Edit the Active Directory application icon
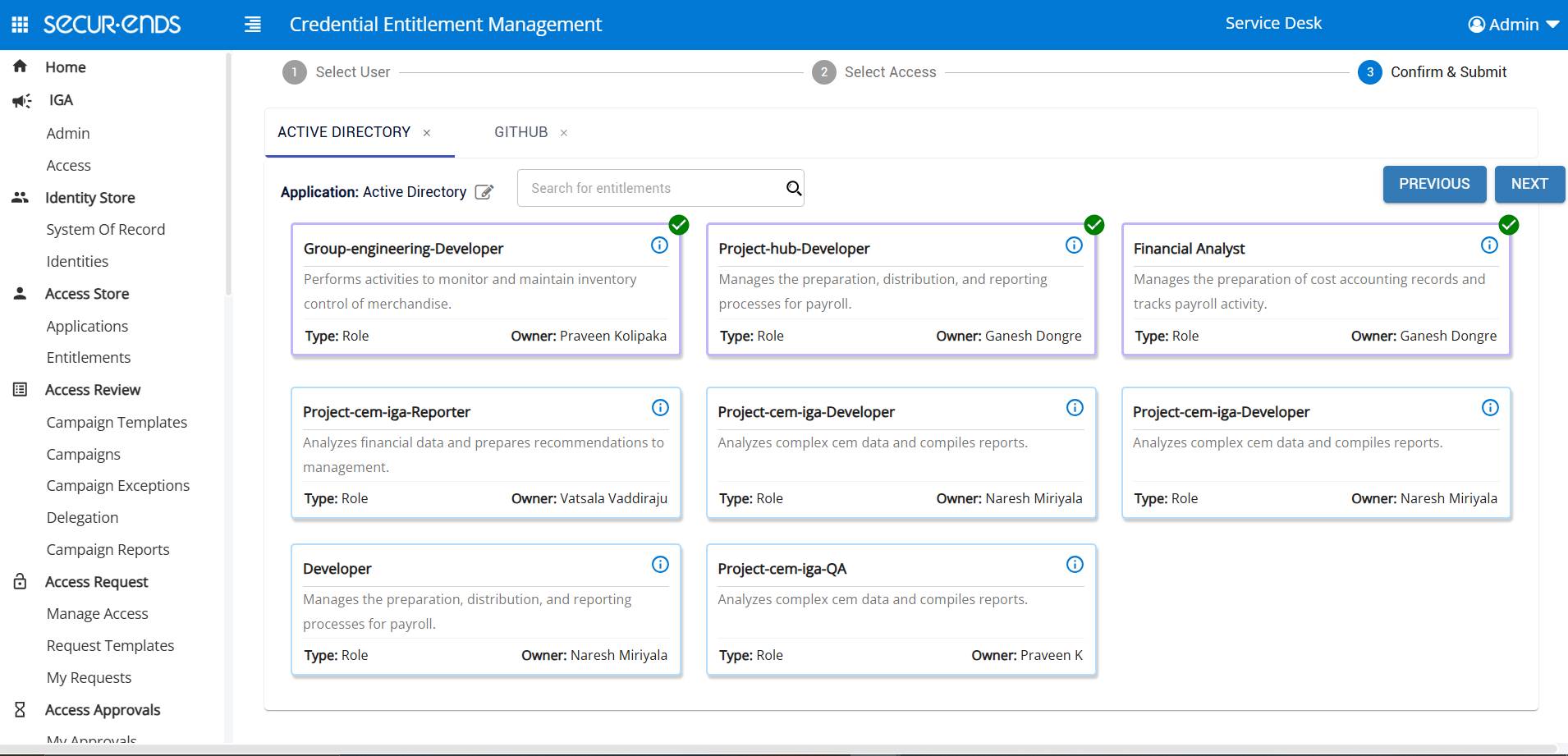1568x756 pixels. (484, 192)
